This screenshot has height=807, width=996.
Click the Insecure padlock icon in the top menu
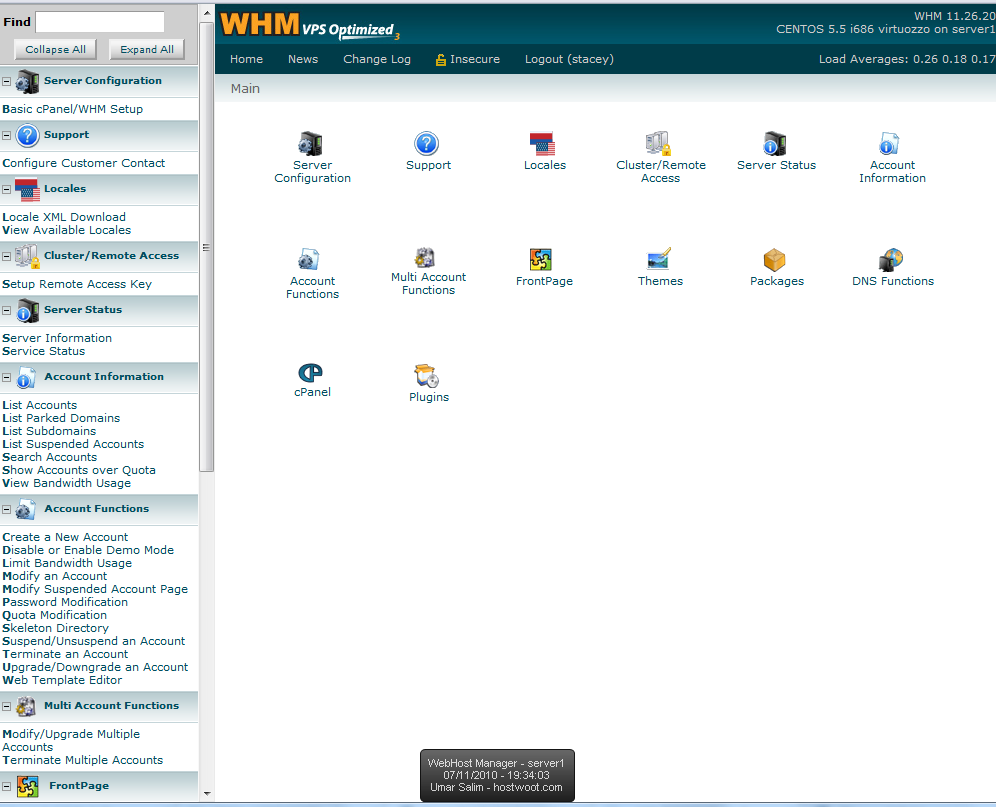click(440, 60)
